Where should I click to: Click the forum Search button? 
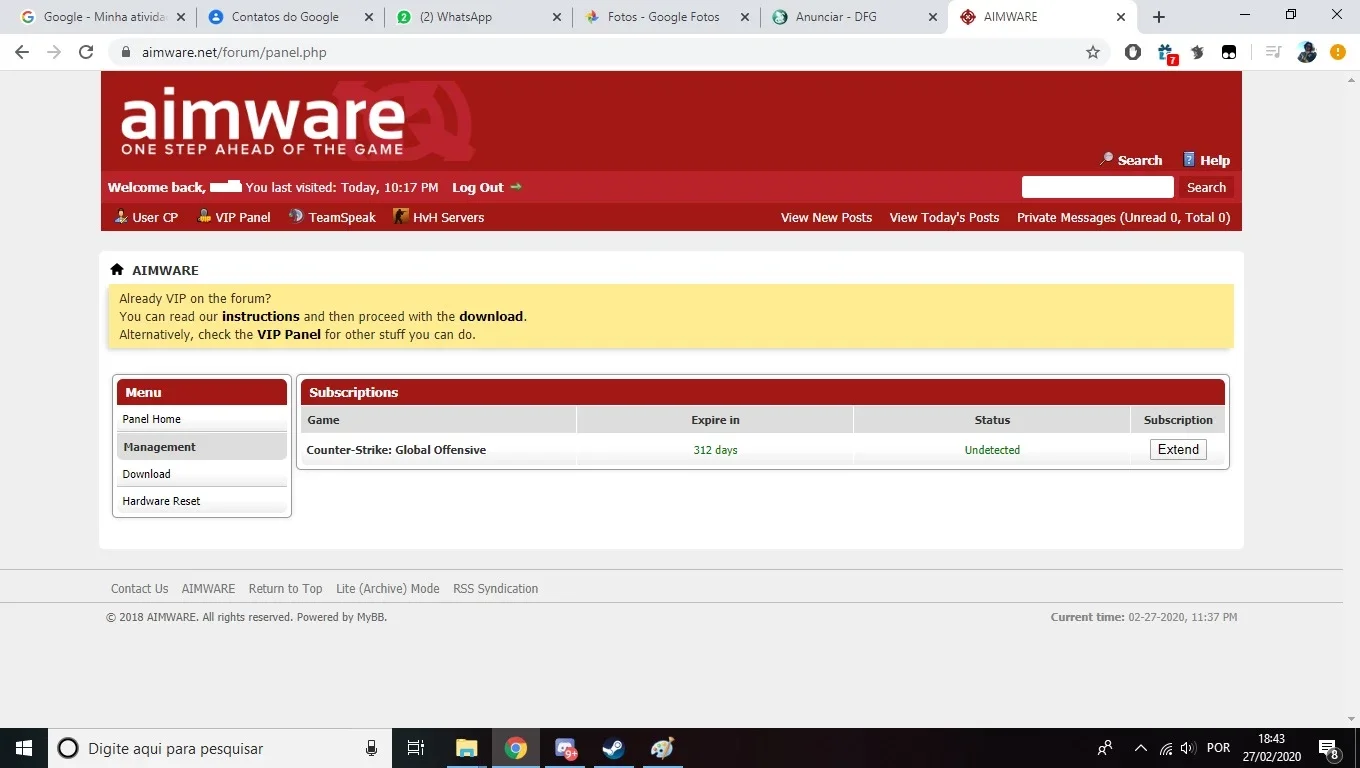1206,187
